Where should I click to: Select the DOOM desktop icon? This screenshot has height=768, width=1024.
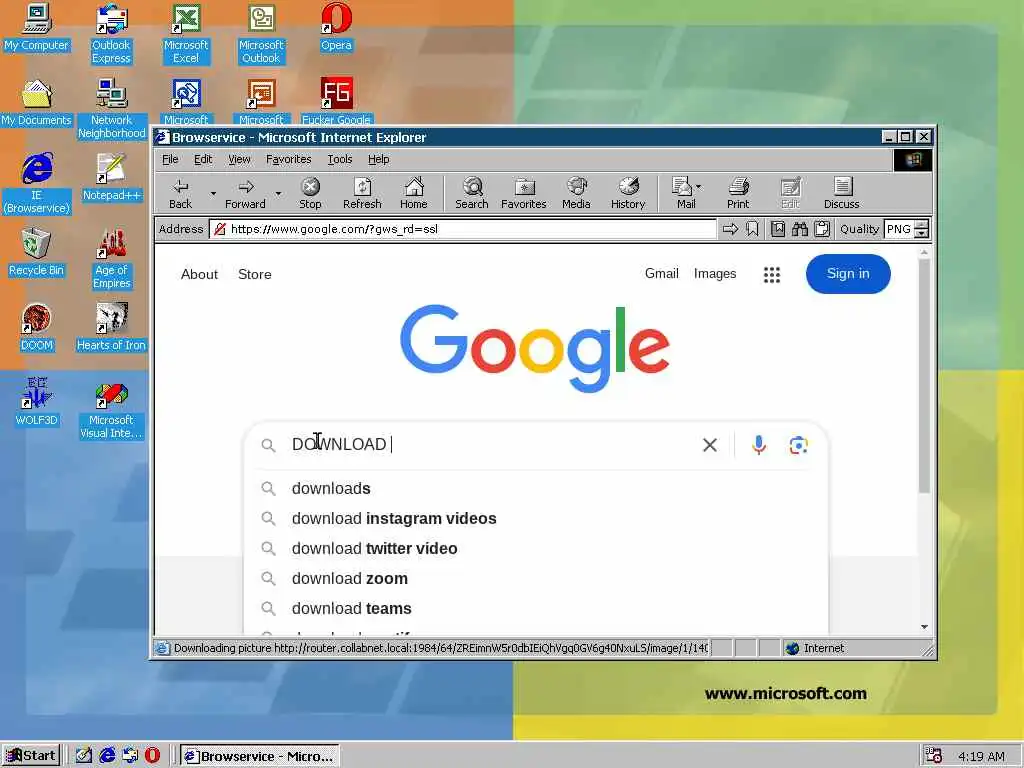(x=36, y=328)
